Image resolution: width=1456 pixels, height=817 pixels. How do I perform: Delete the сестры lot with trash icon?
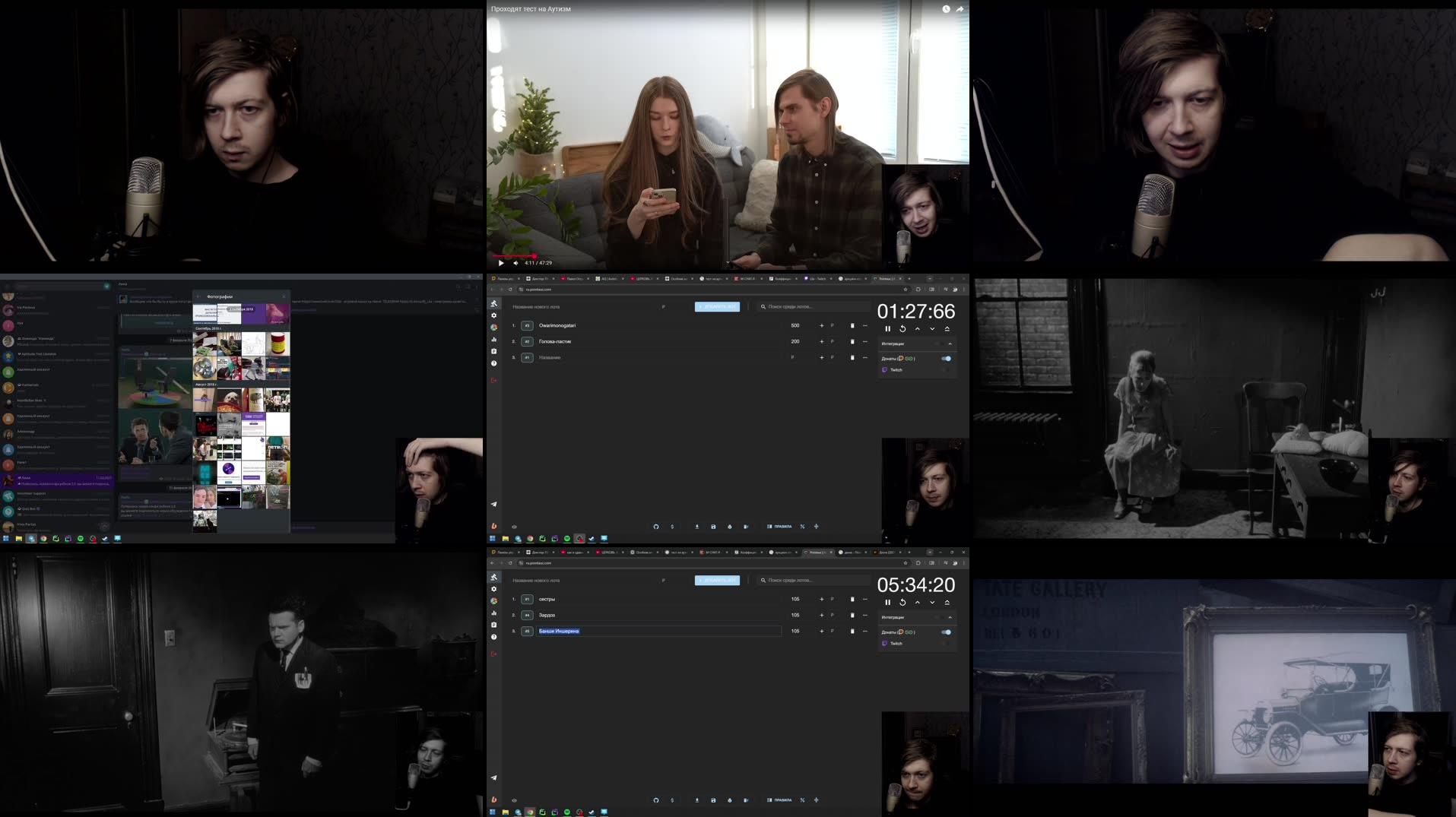click(x=852, y=599)
